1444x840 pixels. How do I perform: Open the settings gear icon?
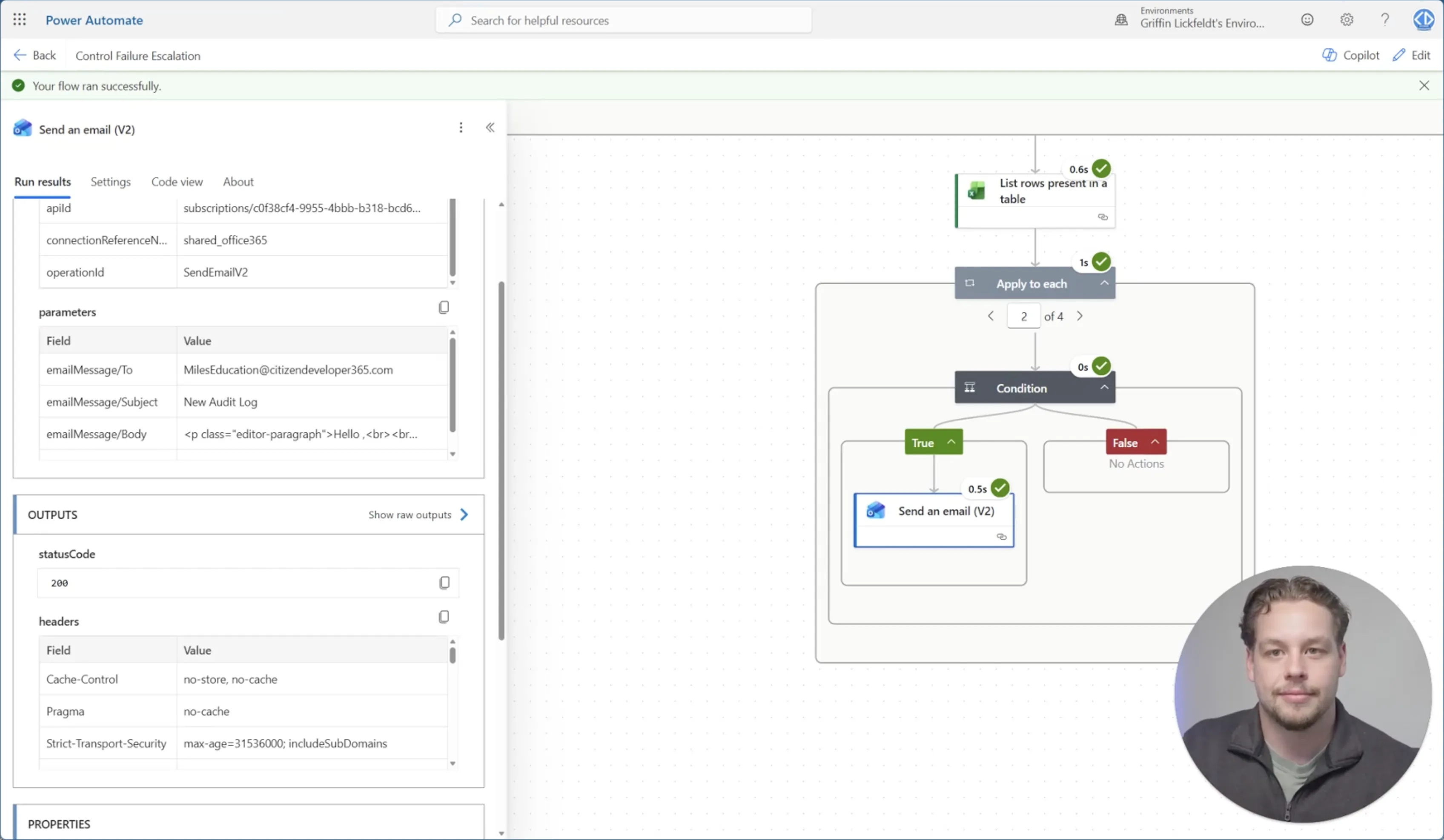coord(1347,20)
